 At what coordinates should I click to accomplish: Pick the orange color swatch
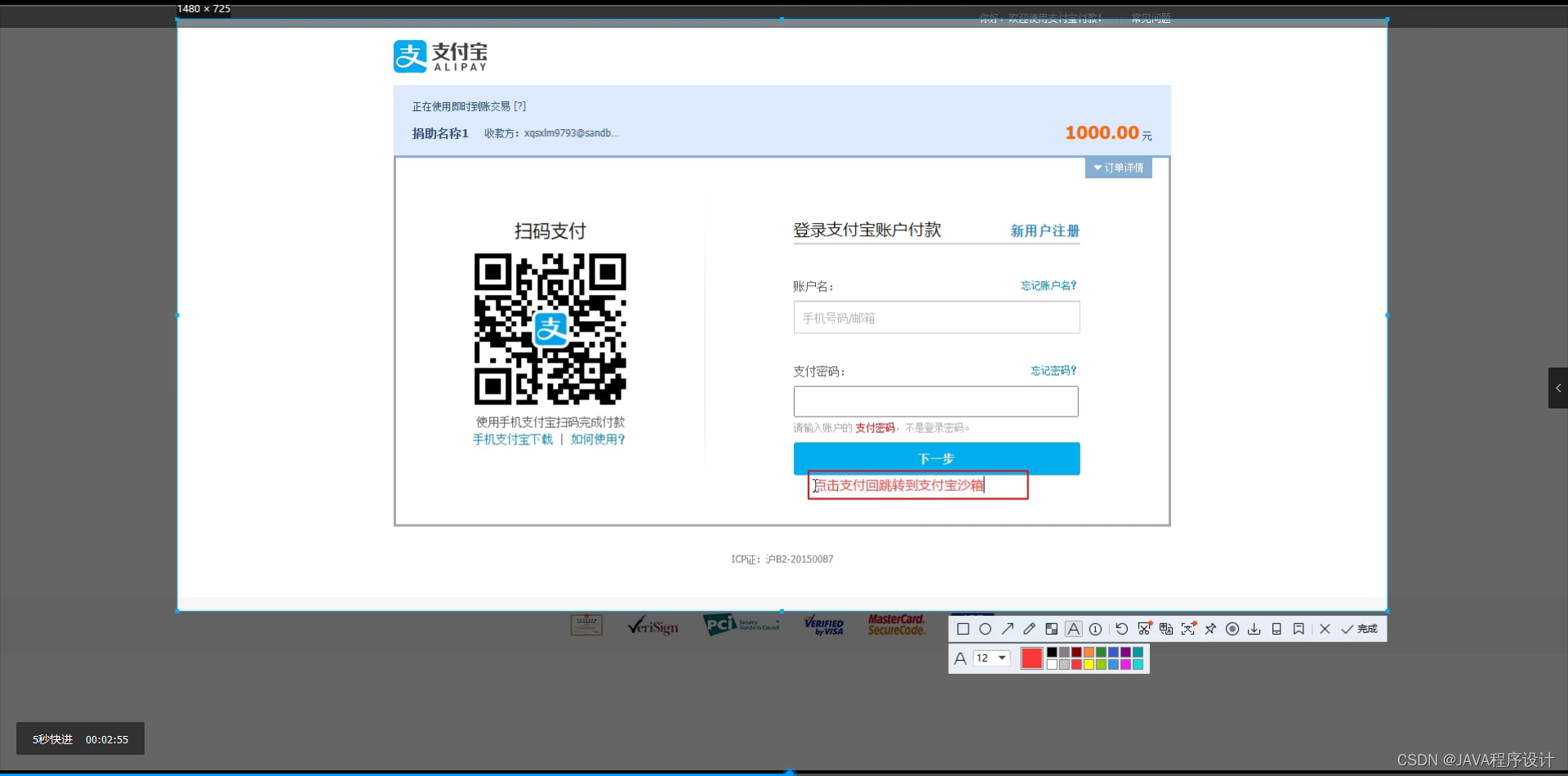(1089, 652)
